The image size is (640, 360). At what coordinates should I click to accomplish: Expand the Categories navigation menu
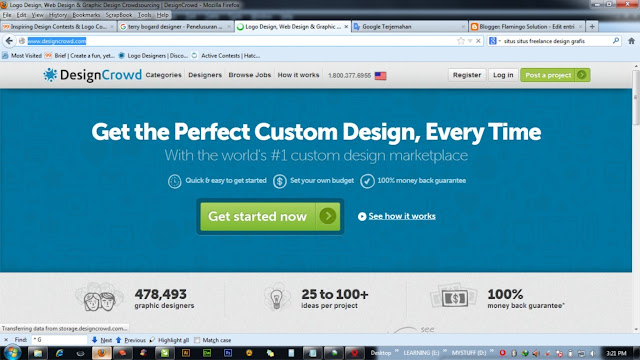pos(163,75)
